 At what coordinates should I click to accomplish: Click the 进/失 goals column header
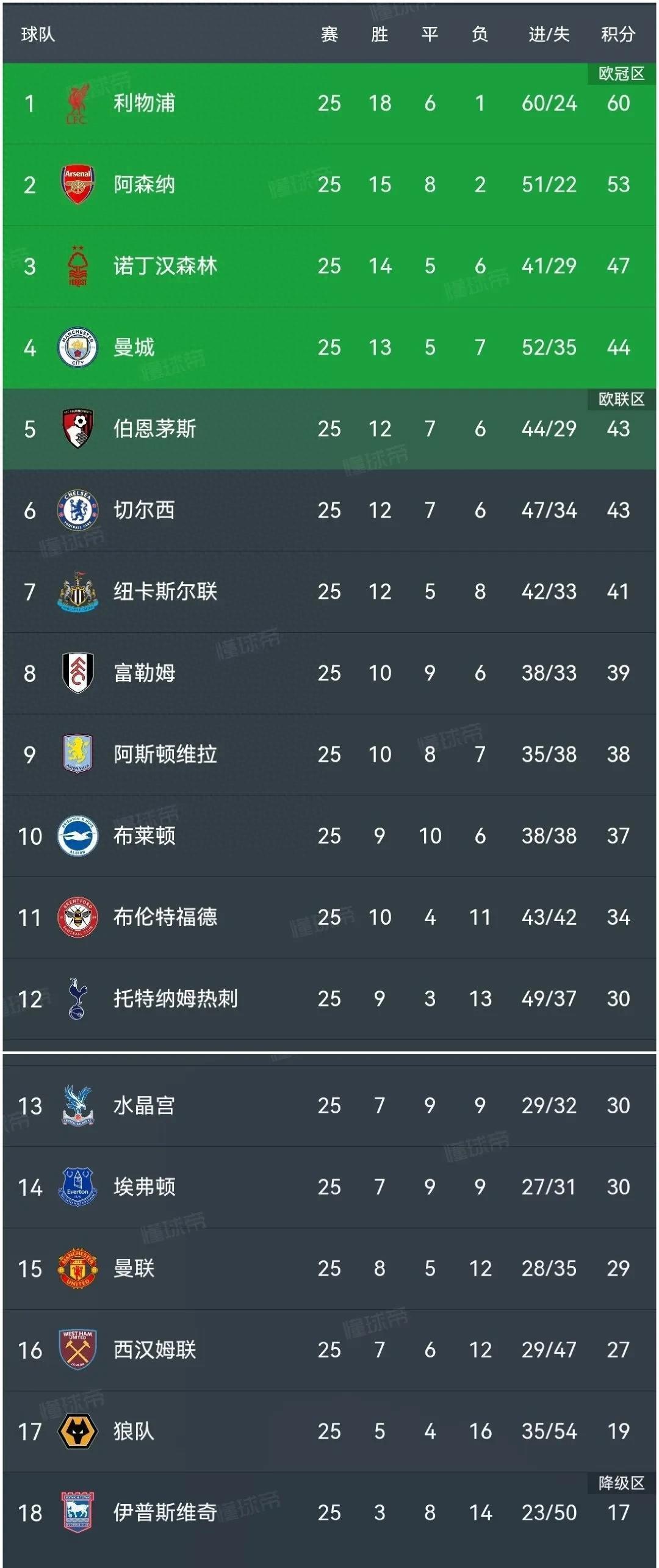[x=549, y=34]
